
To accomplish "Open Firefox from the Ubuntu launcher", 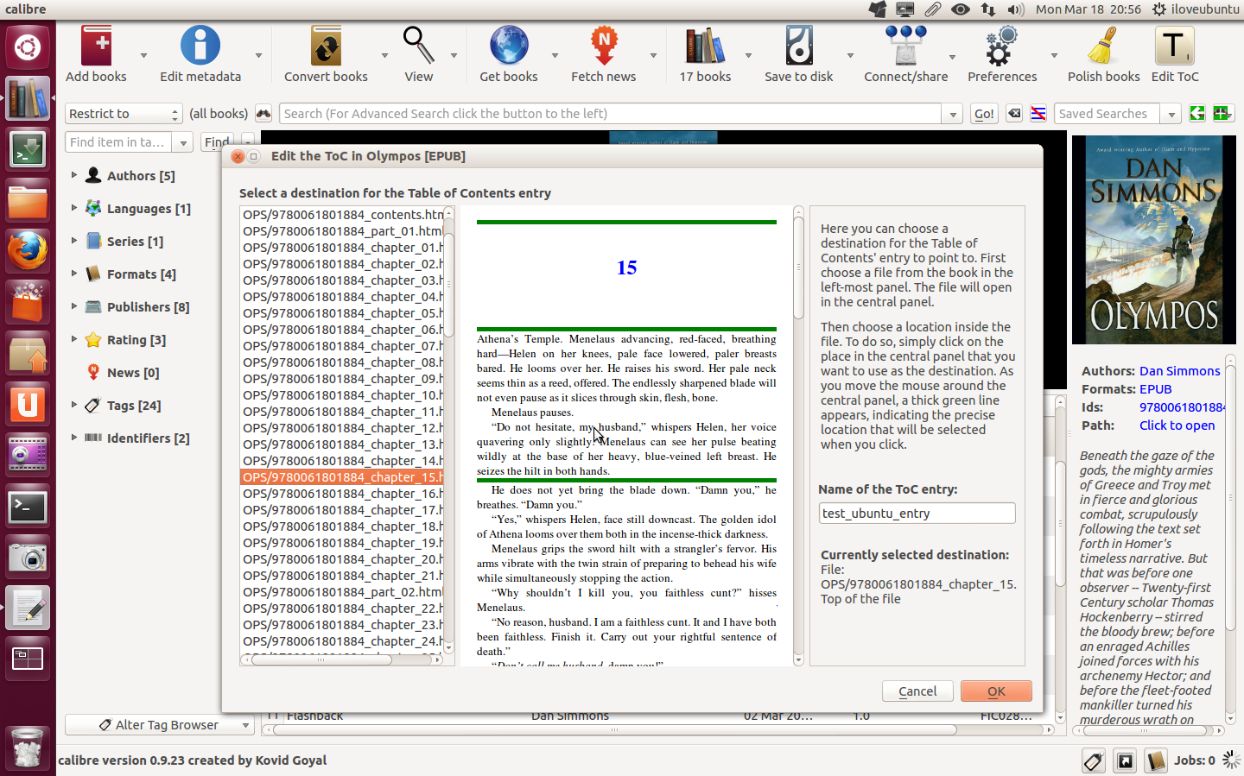I will point(28,250).
